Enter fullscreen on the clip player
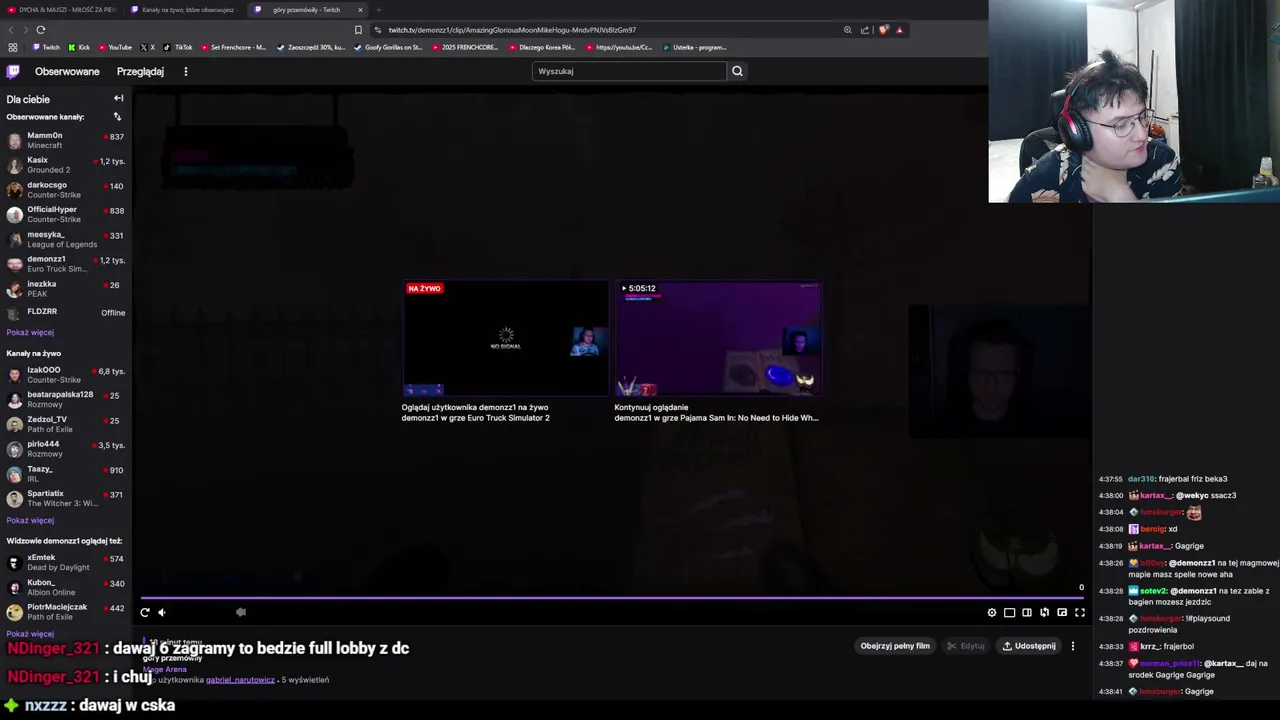 [x=1080, y=613]
